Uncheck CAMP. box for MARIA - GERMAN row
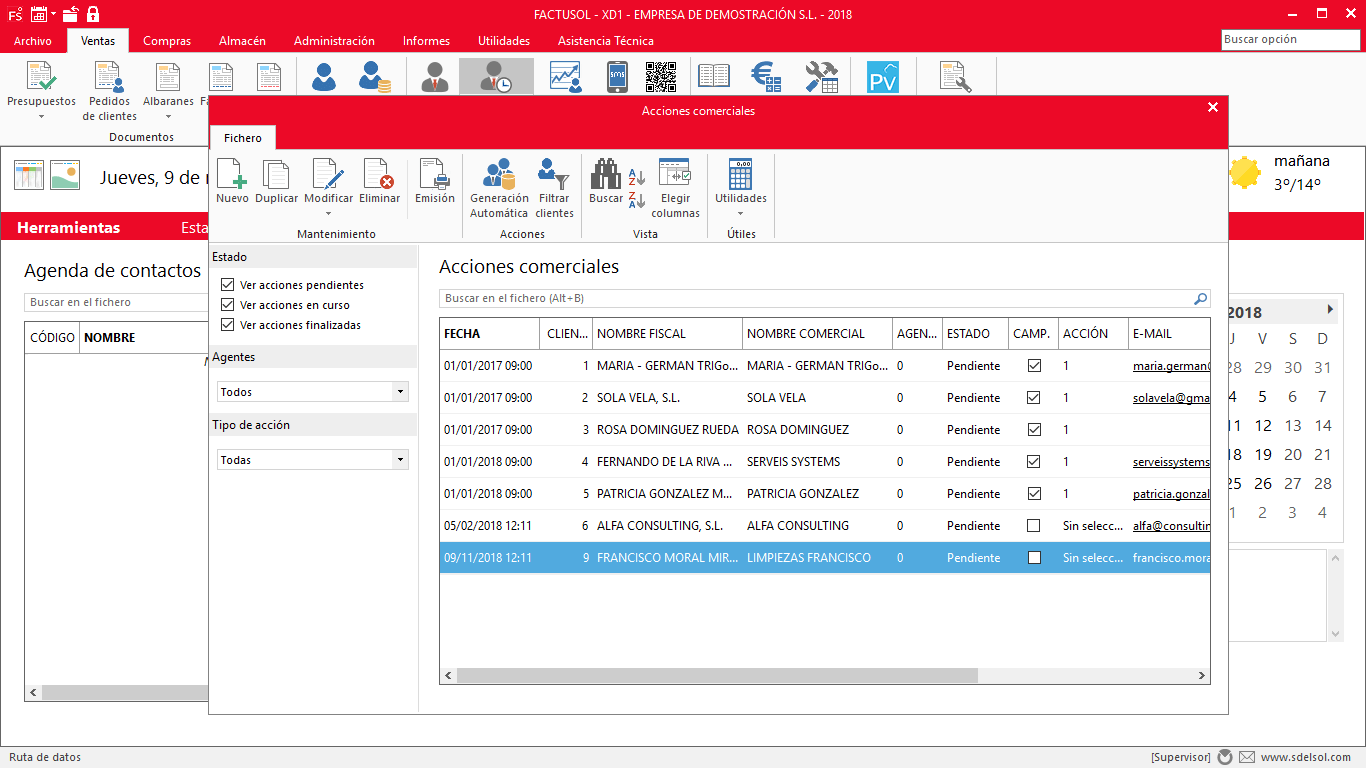1366x768 pixels. 1034,366
